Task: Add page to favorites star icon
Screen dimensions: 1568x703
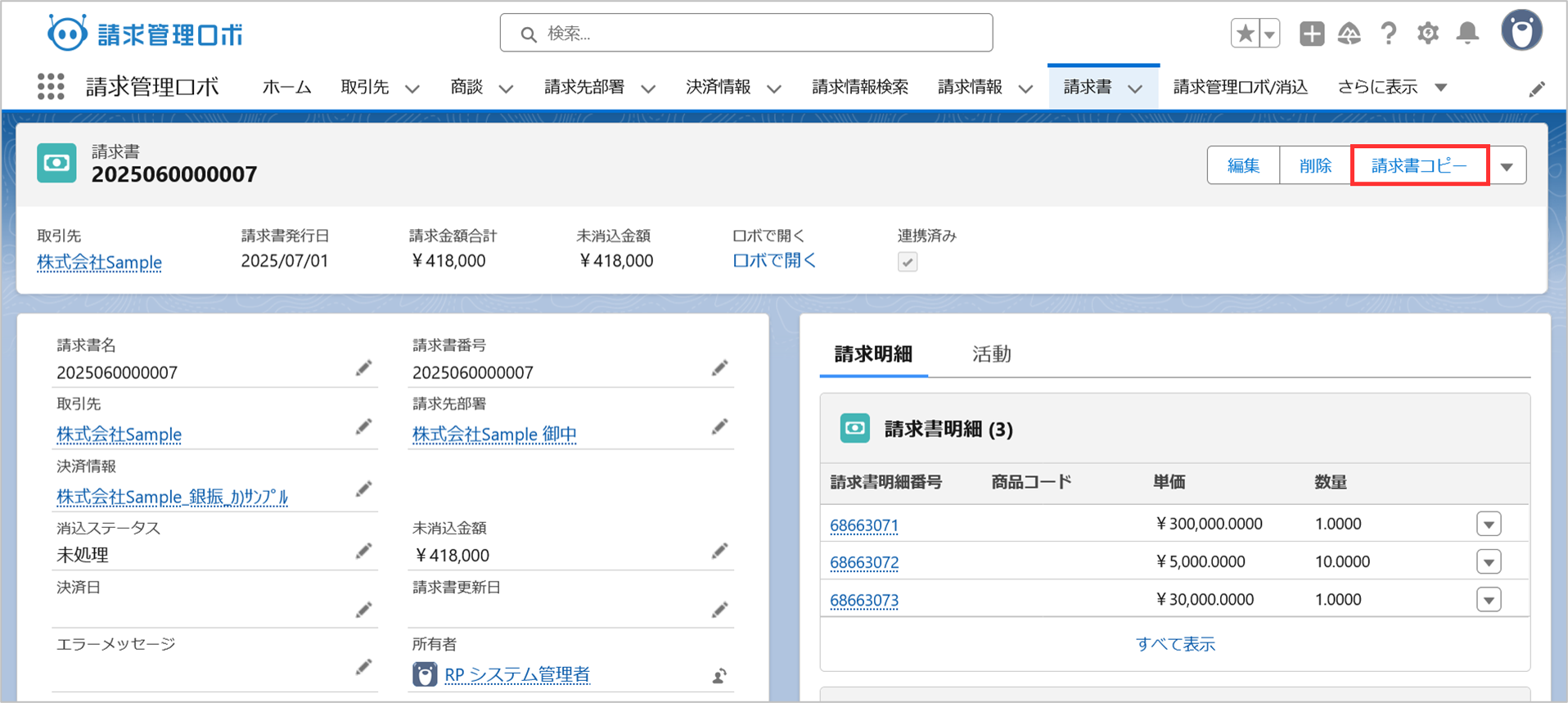Action: 1245,34
